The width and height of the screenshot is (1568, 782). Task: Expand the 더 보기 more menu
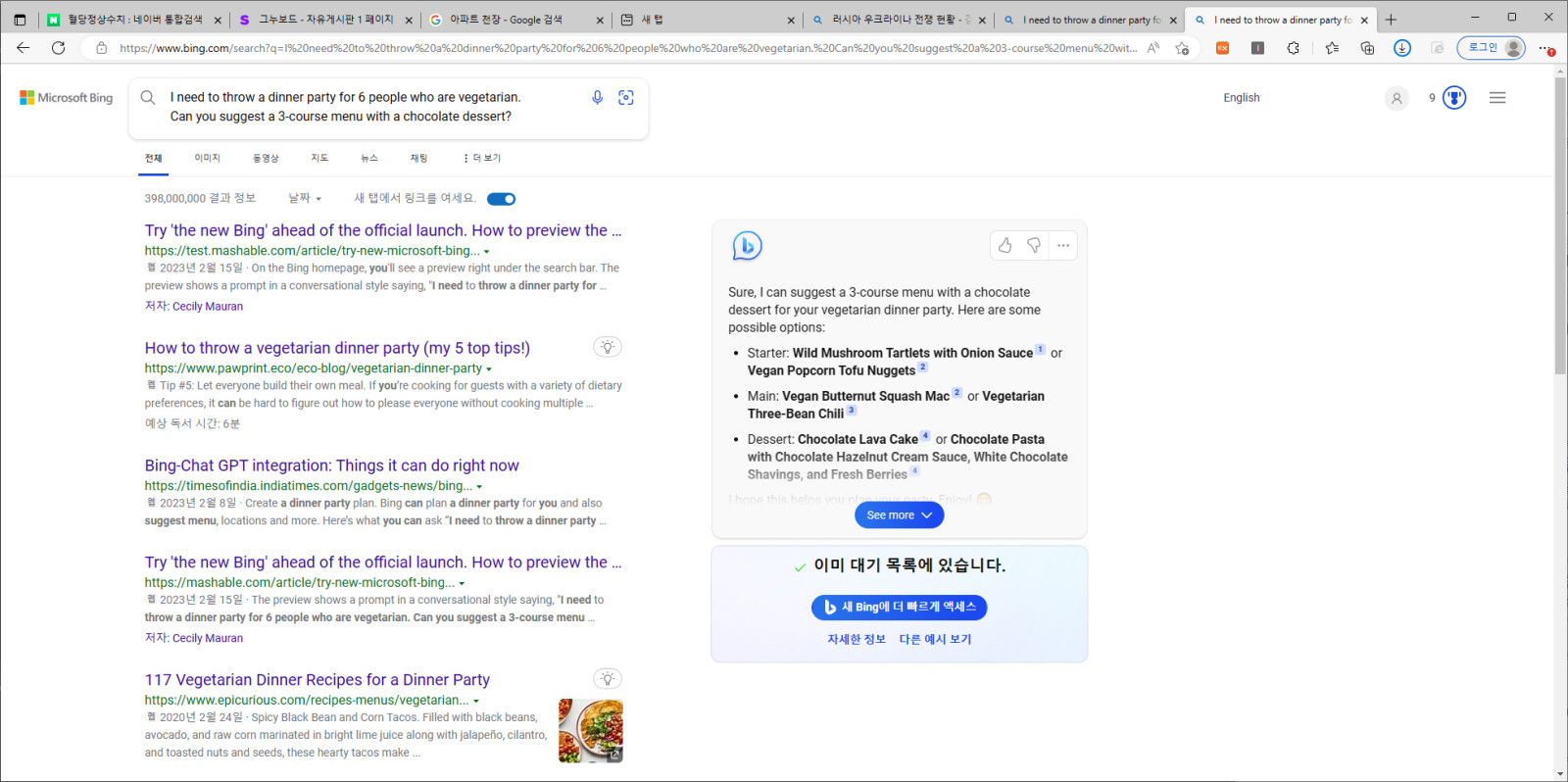[x=482, y=158]
